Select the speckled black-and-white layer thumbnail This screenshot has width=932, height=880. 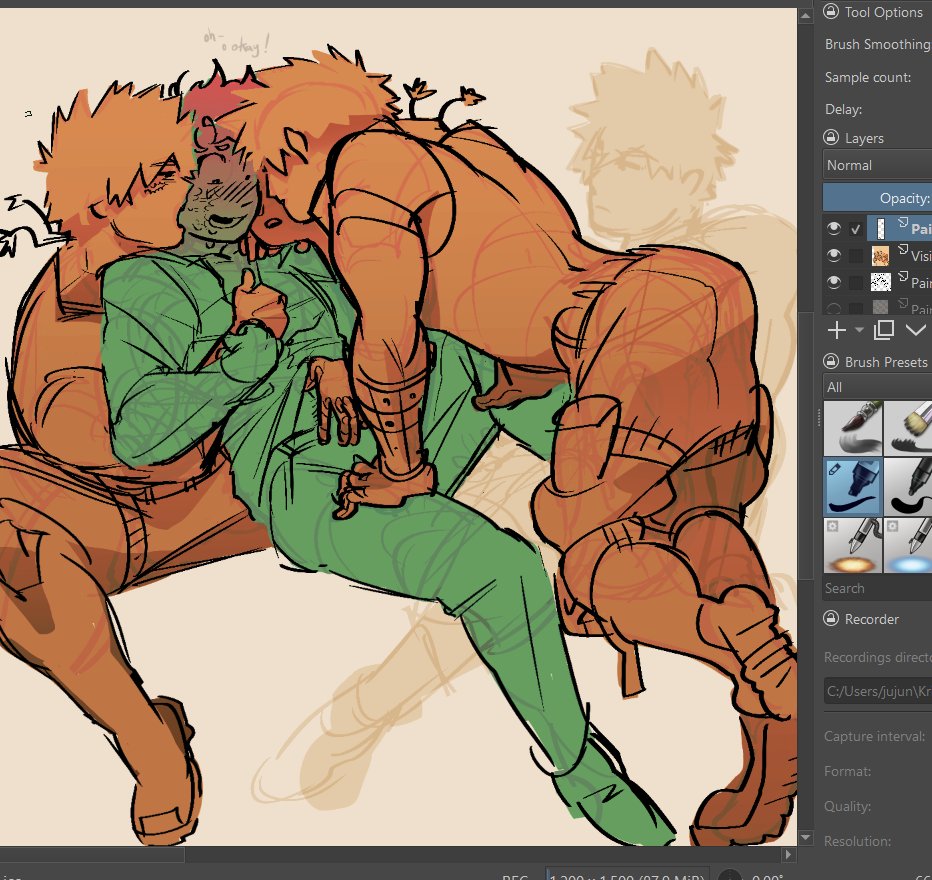pyautogui.click(x=880, y=282)
